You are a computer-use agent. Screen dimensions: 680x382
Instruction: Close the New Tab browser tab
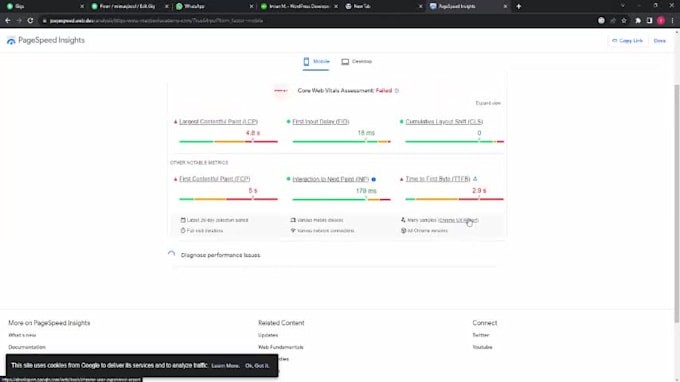[x=420, y=7]
